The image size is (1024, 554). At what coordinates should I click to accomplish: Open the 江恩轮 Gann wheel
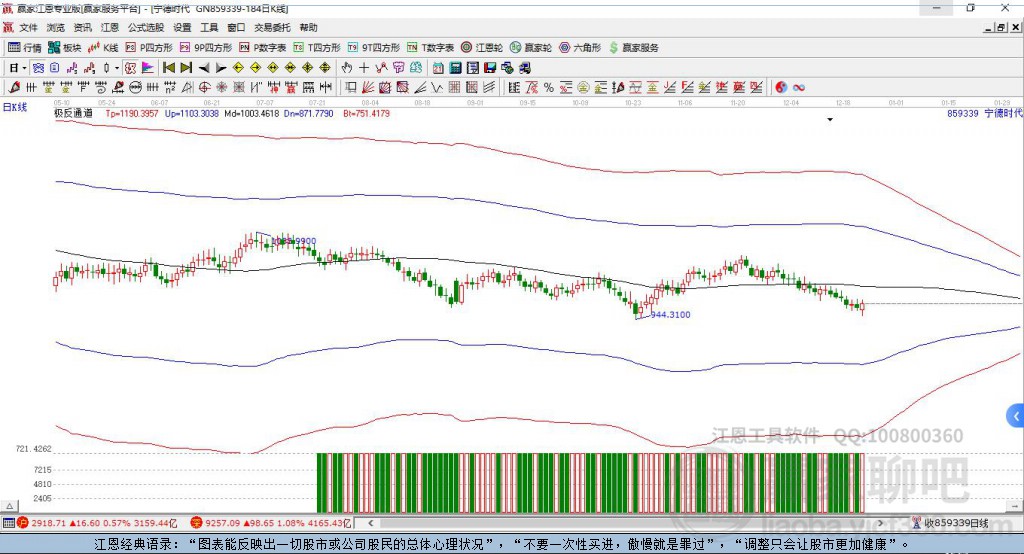[482, 48]
